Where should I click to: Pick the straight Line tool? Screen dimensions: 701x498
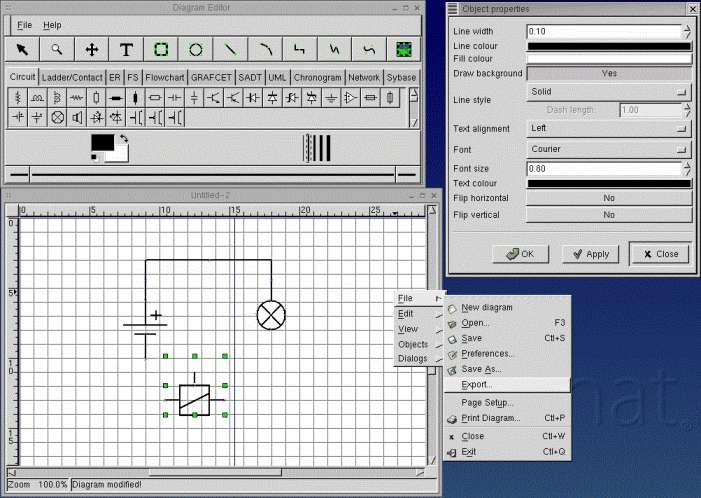click(230, 48)
